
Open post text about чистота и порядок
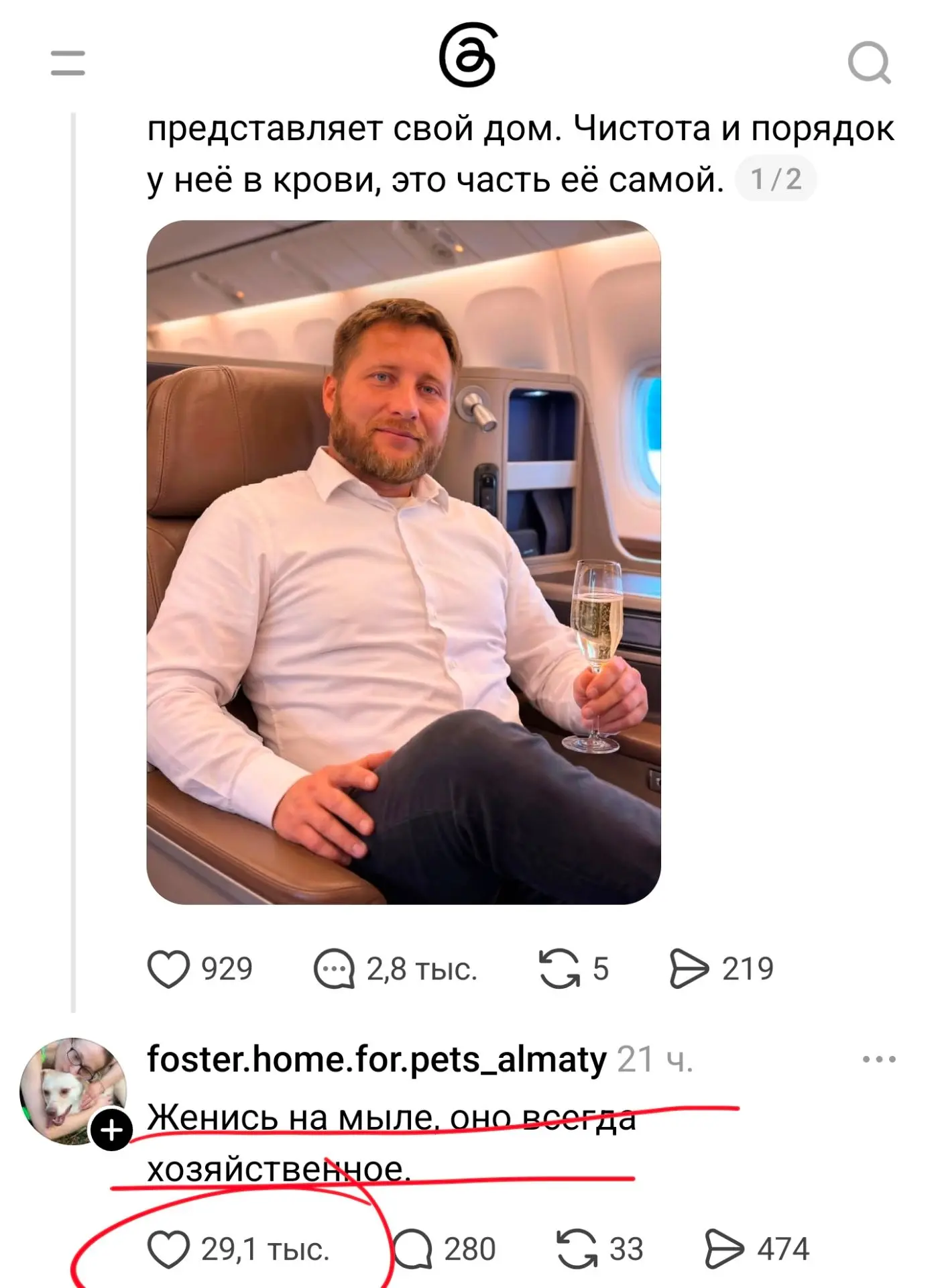[520, 154]
